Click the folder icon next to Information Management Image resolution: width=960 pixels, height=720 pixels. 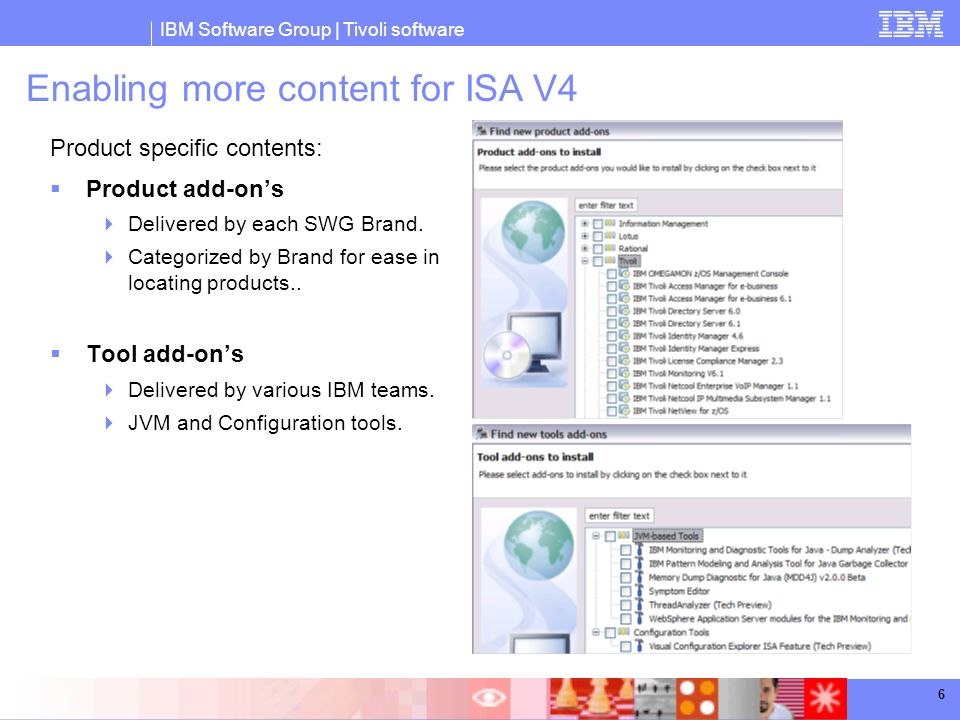pyautogui.click(x=610, y=223)
